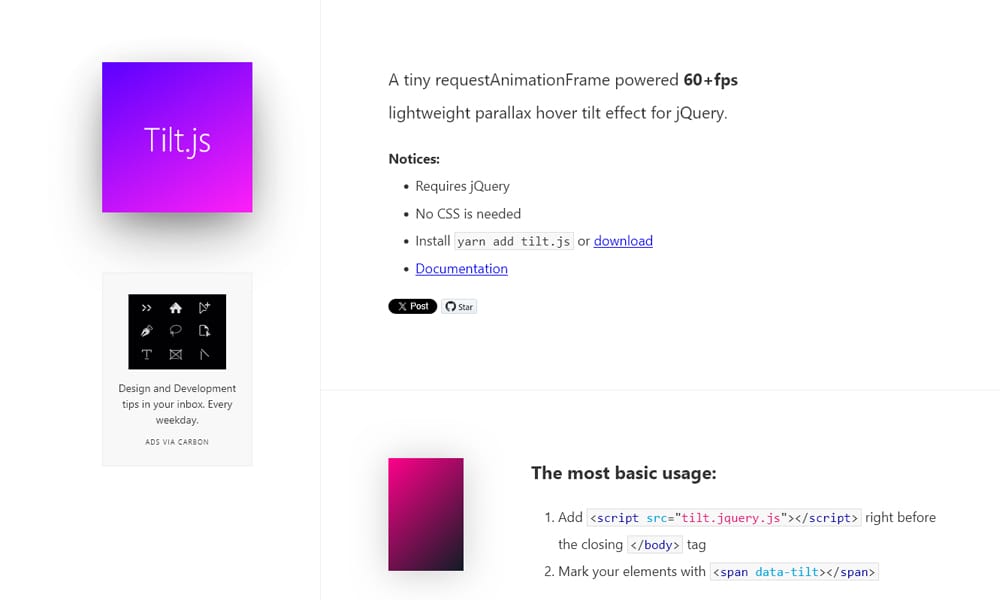This screenshot has height=600, width=1000.
Task: Open the Design and Development tips ad text
Action: pos(177,404)
